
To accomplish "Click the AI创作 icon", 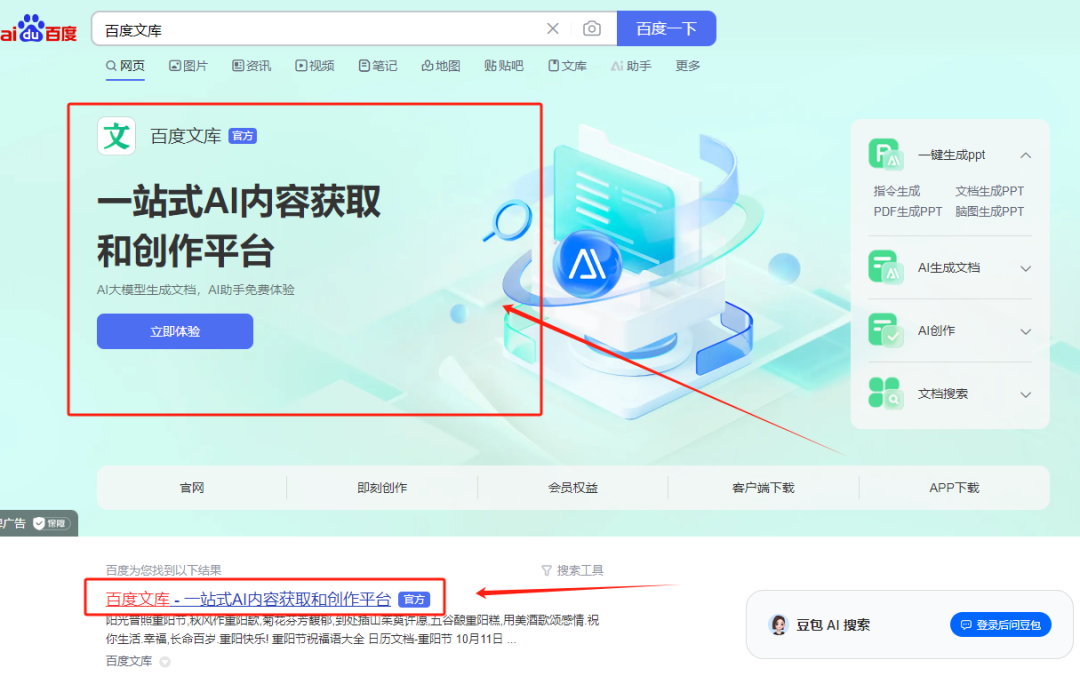I will [885, 331].
